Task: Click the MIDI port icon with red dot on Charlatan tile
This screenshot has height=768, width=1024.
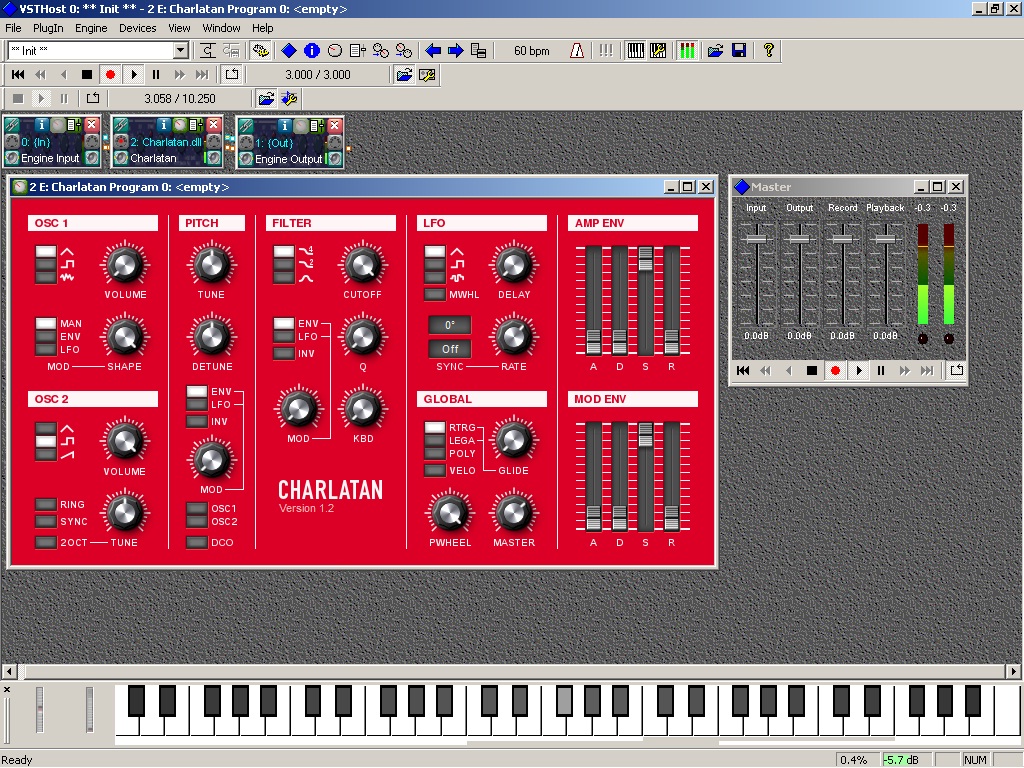Action: [121, 142]
